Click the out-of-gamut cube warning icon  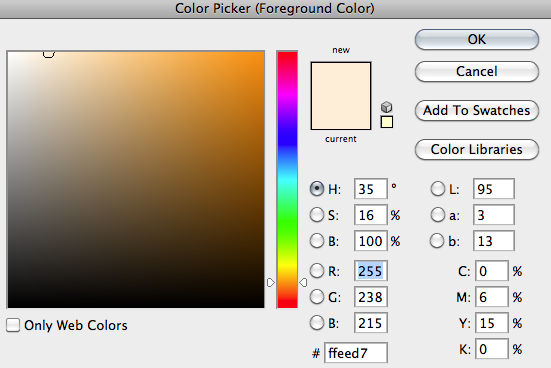click(x=387, y=107)
